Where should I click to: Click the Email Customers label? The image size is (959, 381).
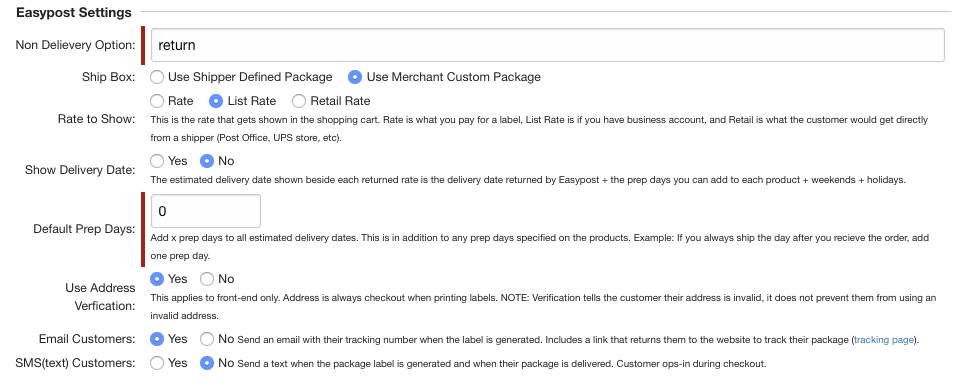coord(87,339)
